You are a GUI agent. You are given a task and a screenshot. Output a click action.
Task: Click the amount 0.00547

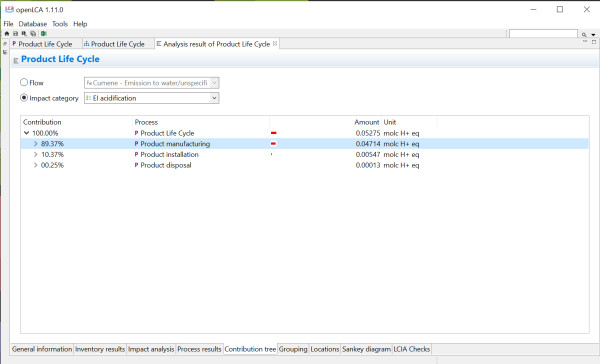(368, 155)
